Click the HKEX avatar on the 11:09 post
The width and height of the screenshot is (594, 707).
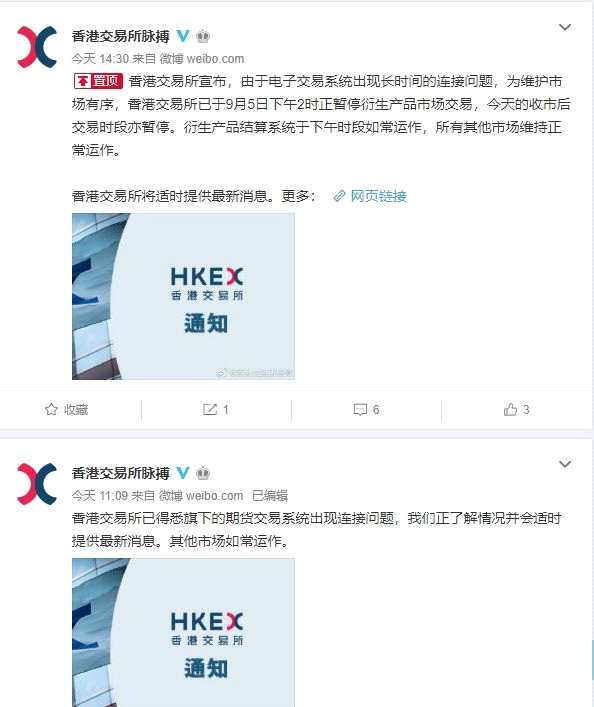(x=37, y=484)
